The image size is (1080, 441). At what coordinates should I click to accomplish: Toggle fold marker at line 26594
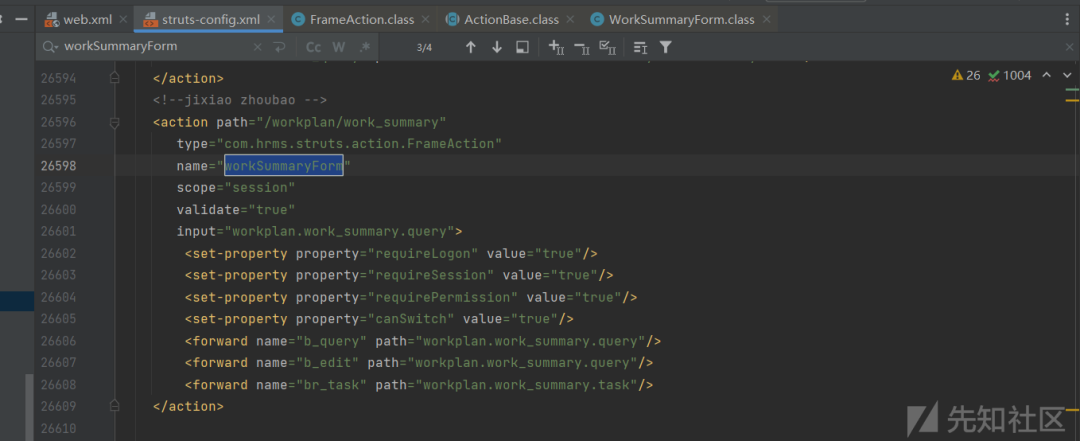tap(115, 79)
